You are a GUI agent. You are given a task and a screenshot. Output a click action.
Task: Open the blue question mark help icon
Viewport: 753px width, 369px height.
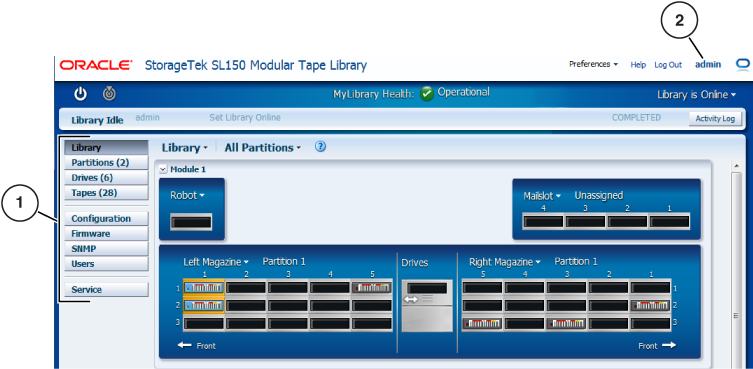coord(320,147)
